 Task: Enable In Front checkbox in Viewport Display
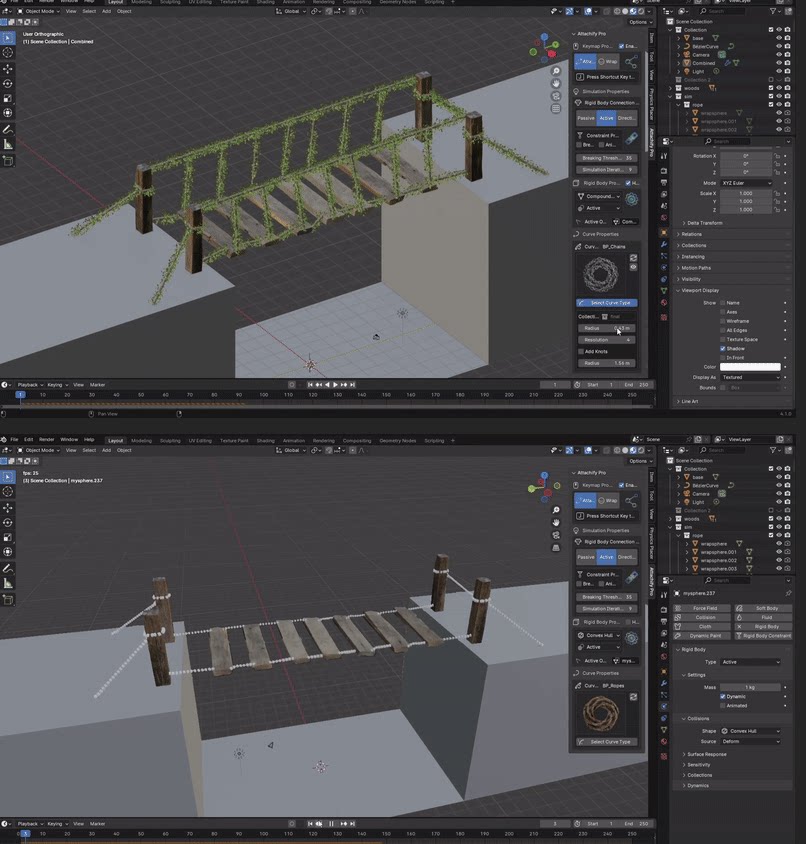[x=723, y=357]
